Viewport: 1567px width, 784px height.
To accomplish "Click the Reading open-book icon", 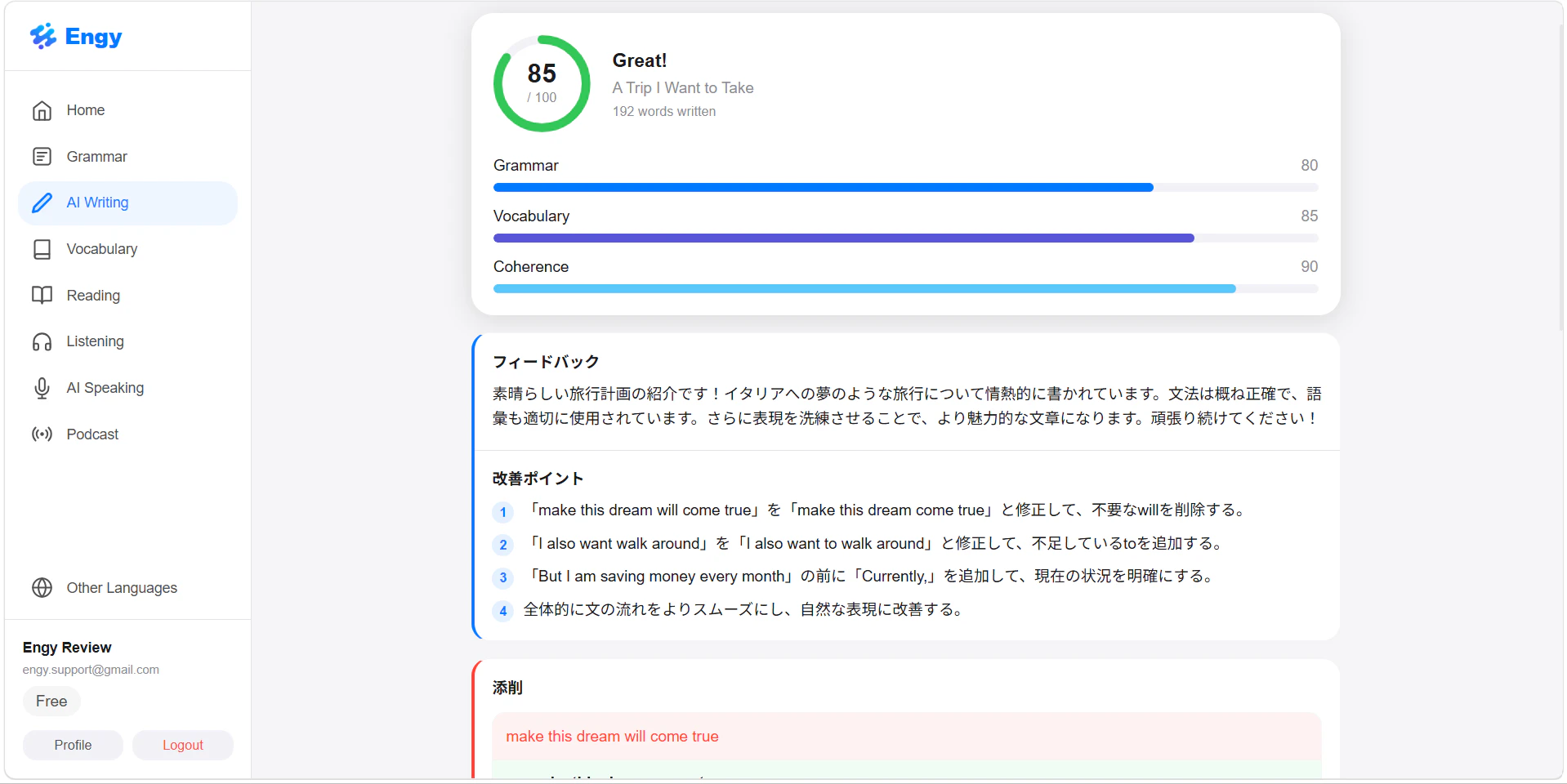I will click(x=42, y=295).
